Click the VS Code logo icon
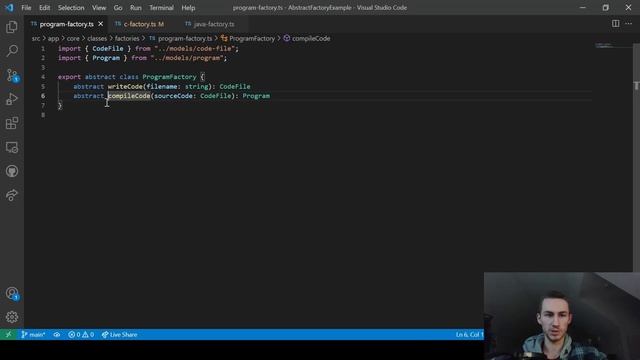 9,8
